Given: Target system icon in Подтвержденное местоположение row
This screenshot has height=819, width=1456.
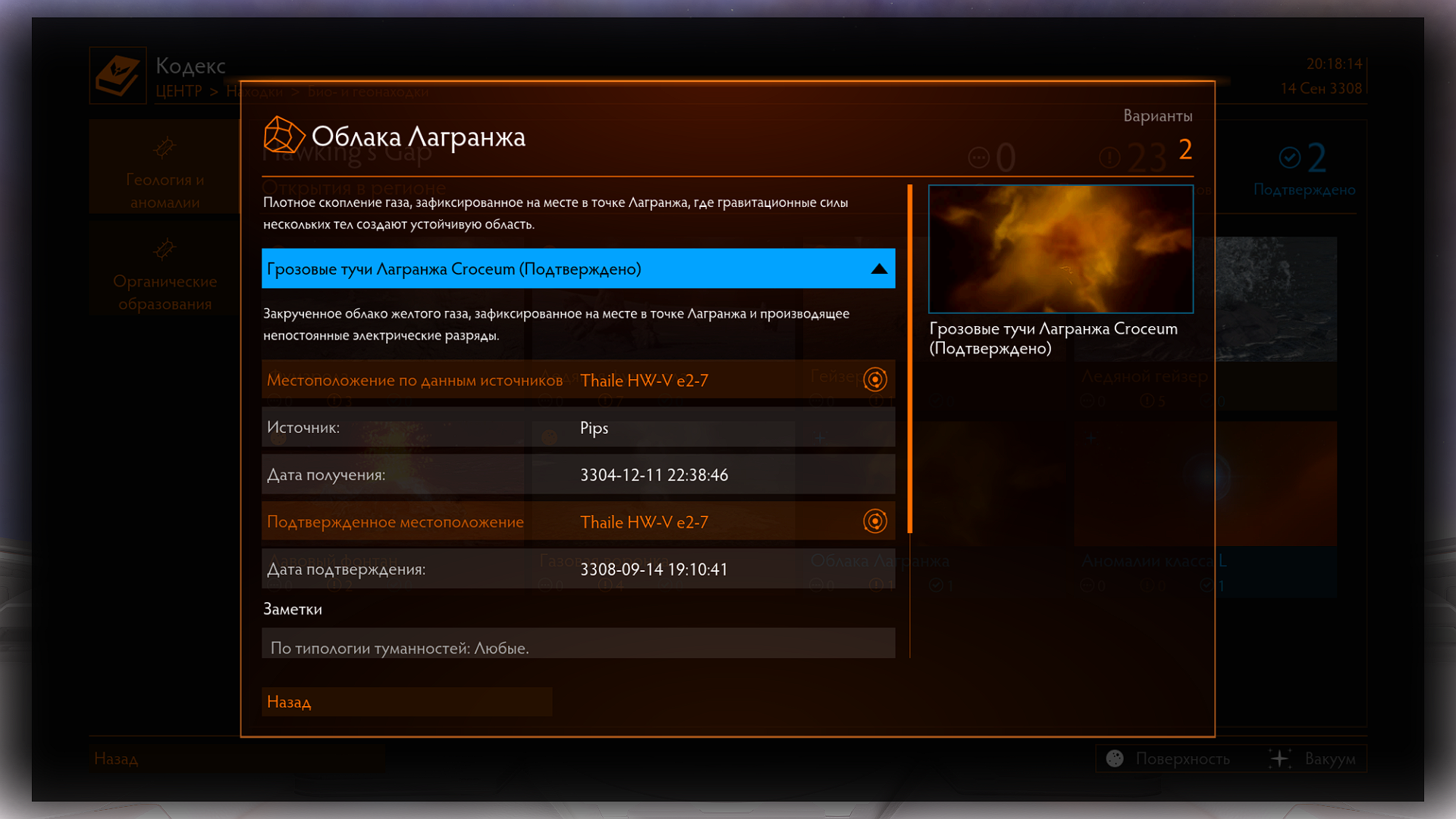Looking at the screenshot, I should click(x=875, y=521).
